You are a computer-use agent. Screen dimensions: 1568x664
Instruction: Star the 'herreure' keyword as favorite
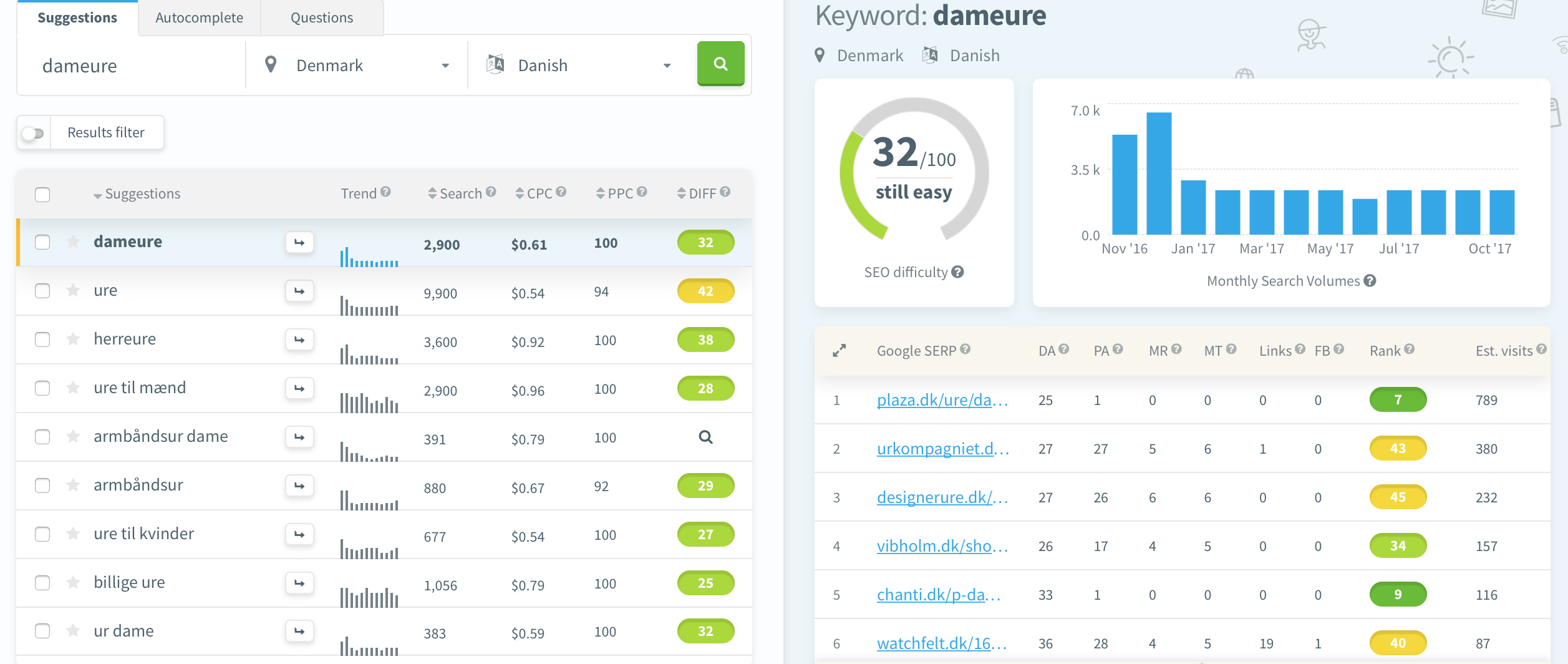pyautogui.click(x=73, y=339)
